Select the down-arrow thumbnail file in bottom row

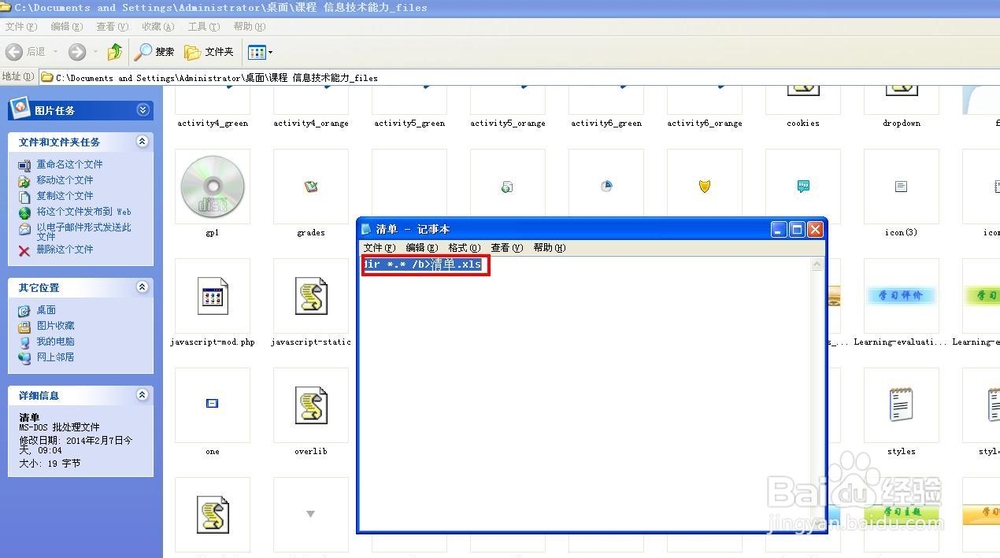311,514
